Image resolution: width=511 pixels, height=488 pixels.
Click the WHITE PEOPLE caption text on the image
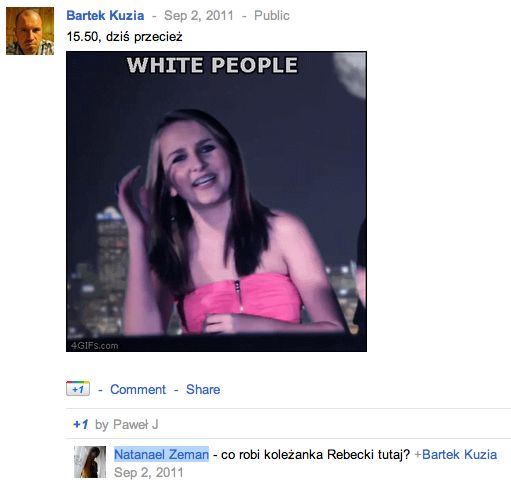[x=212, y=65]
